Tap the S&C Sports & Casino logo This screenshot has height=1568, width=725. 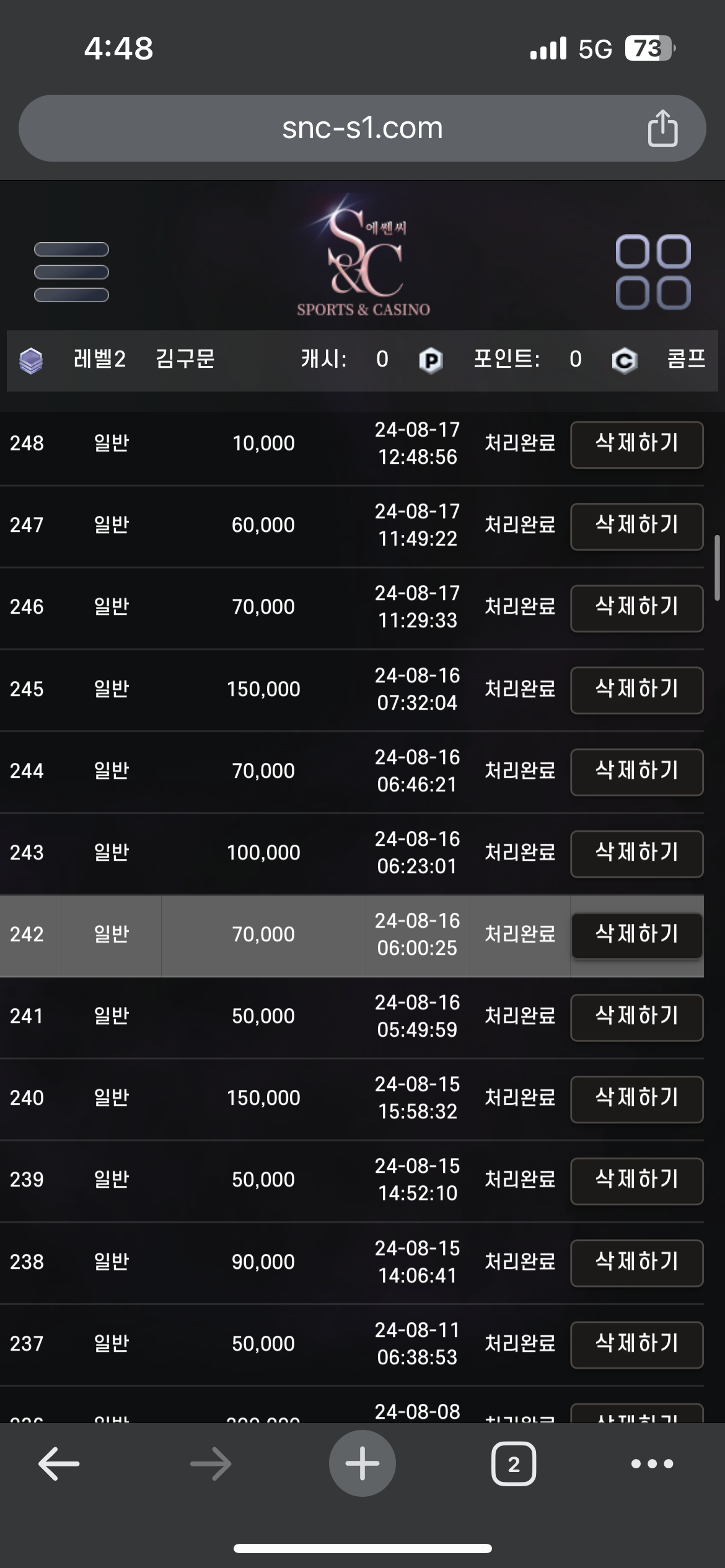363,257
